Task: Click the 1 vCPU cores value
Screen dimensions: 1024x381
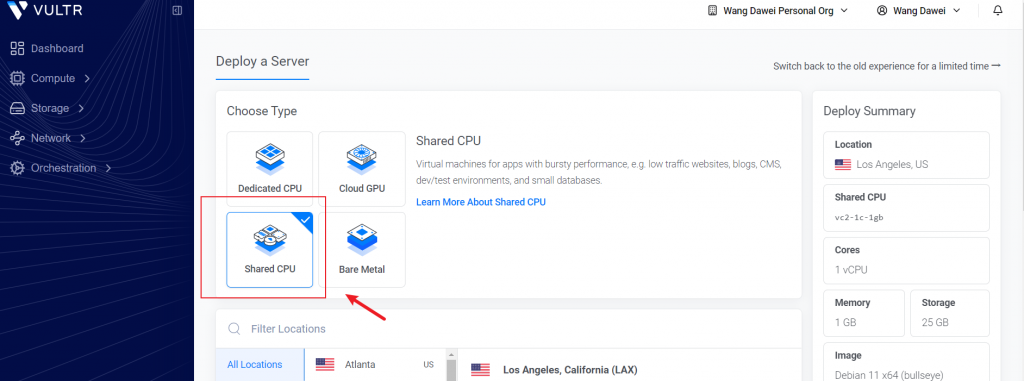Action: 851,270
